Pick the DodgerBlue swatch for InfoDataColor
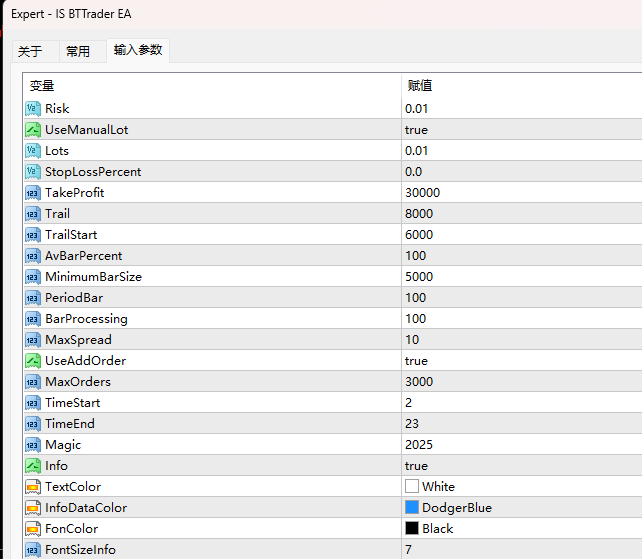642x559 pixels. click(x=412, y=507)
